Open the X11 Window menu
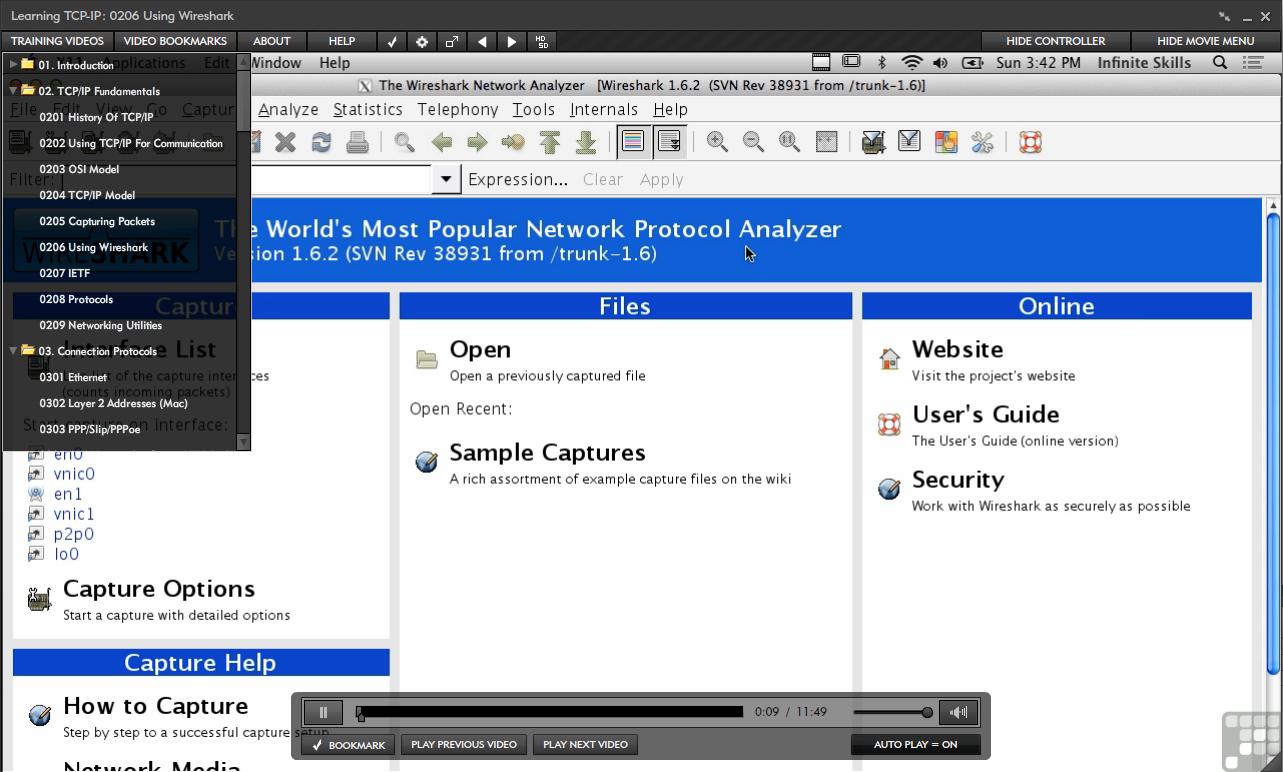 pos(275,63)
